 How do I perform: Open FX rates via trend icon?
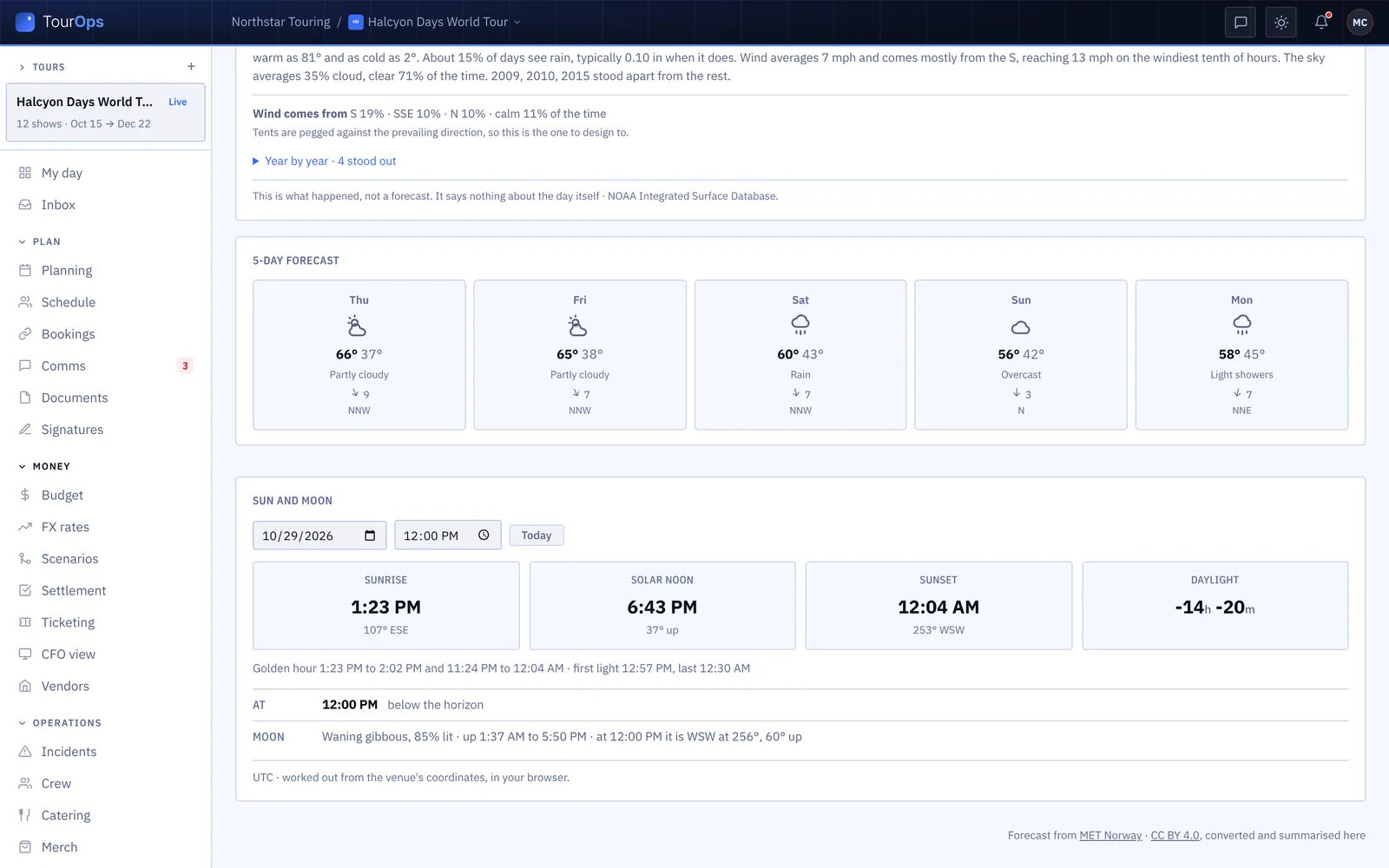tap(25, 527)
